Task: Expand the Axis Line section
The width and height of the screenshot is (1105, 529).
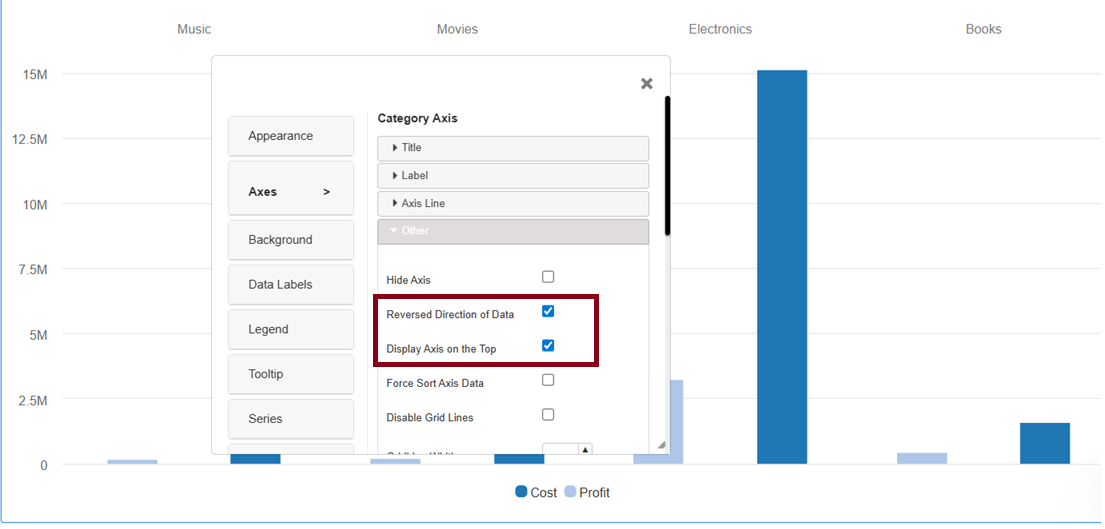Action: click(x=512, y=204)
